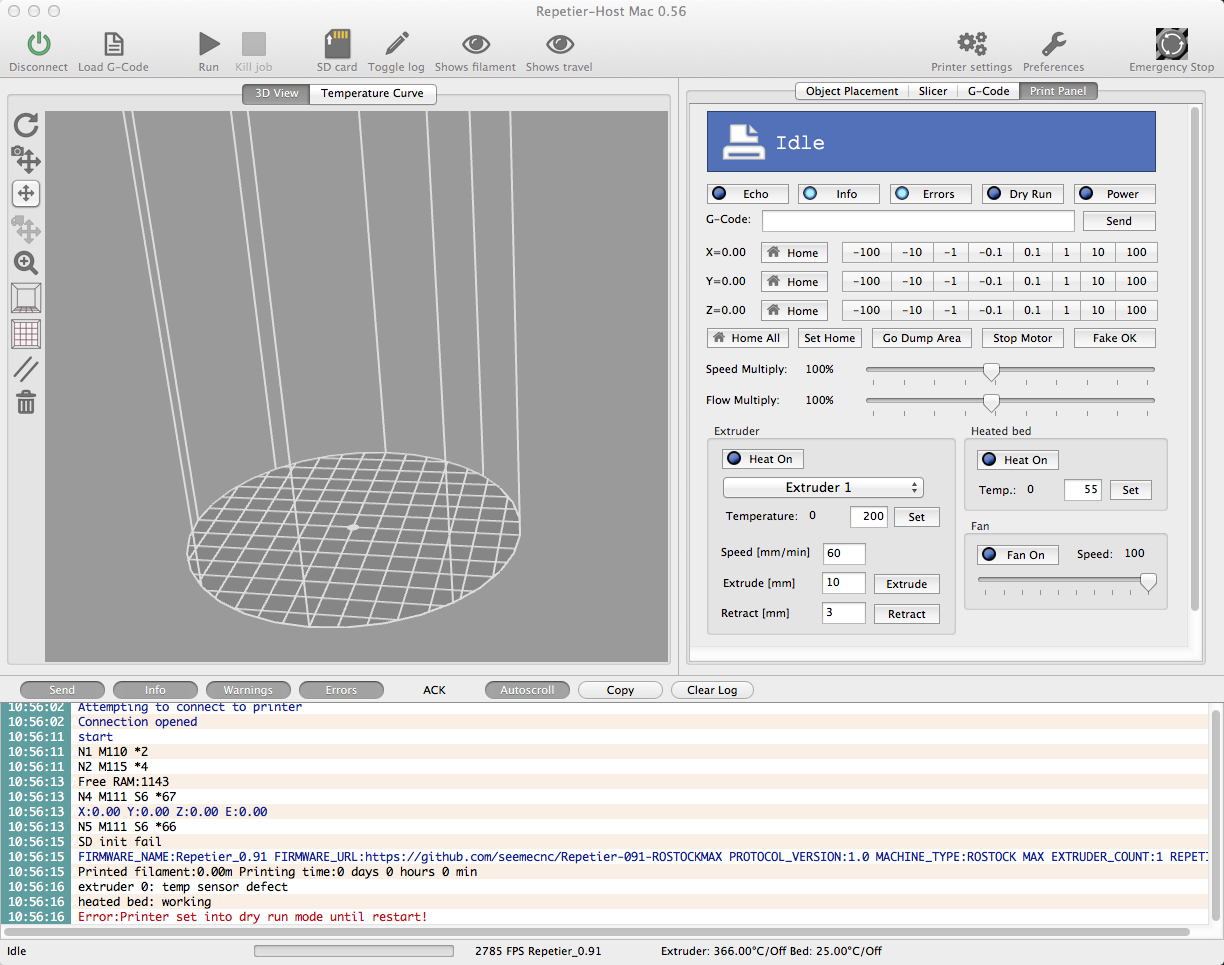Click the Emergency Stop icon

tap(1171, 44)
